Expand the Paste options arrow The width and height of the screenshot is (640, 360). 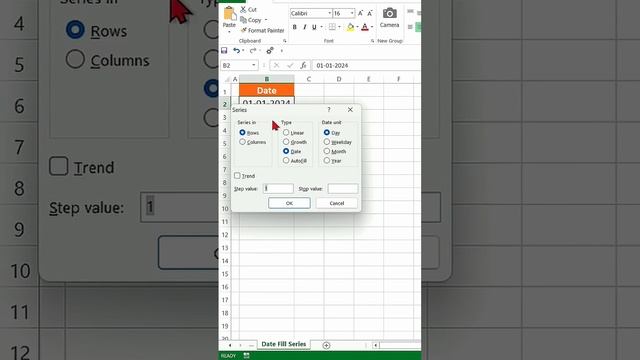pyautogui.click(x=229, y=31)
